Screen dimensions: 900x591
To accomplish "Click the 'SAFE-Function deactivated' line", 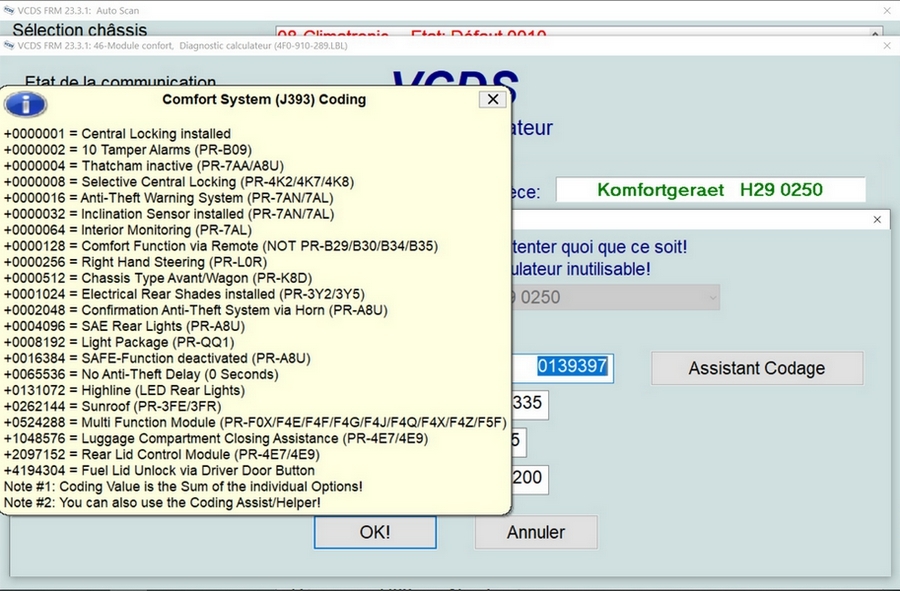I will point(157,359).
